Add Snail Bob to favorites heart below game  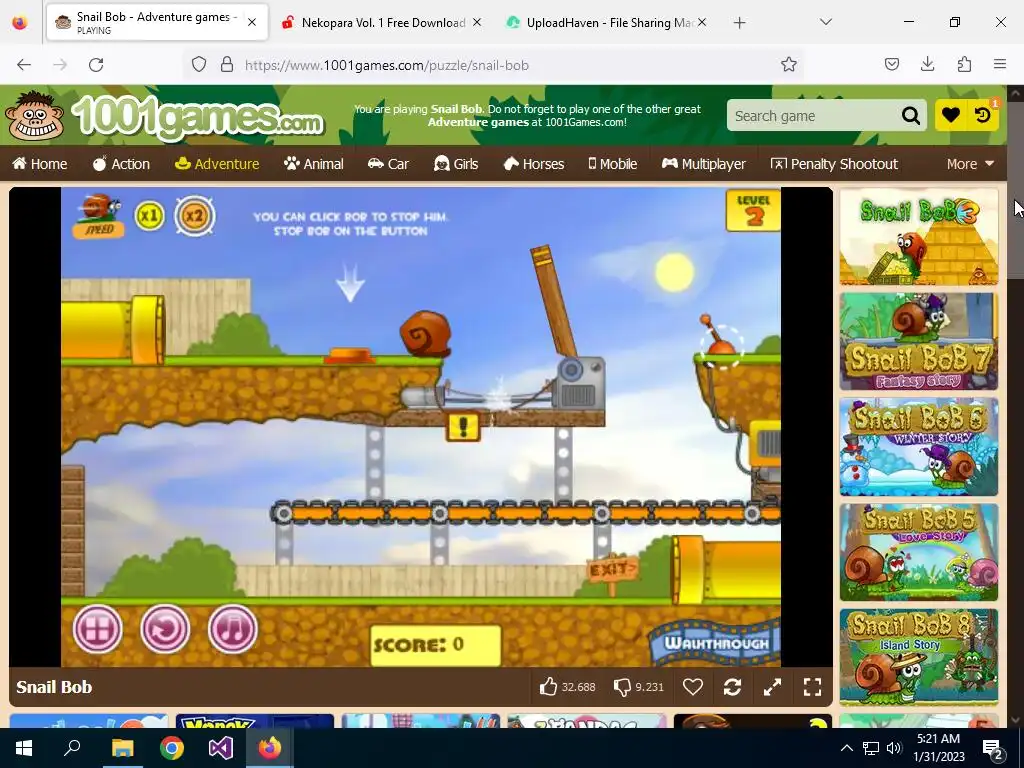point(692,686)
